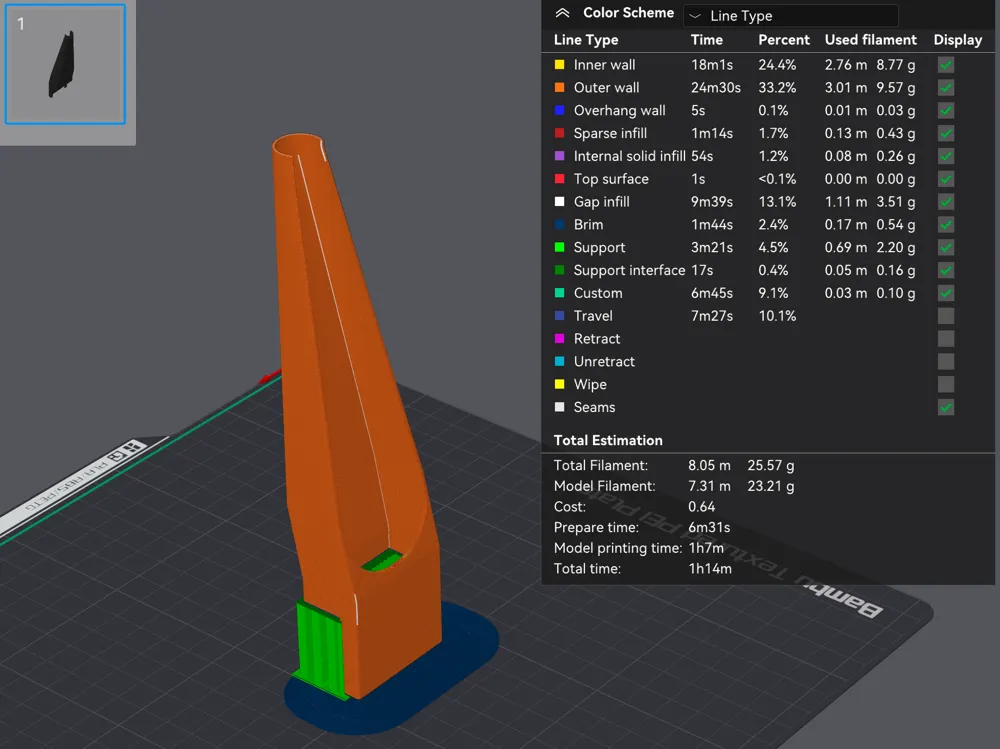Click the Model printing time 1h7m value
Screen dimensions: 1000x749
pyautogui.click(x=706, y=548)
